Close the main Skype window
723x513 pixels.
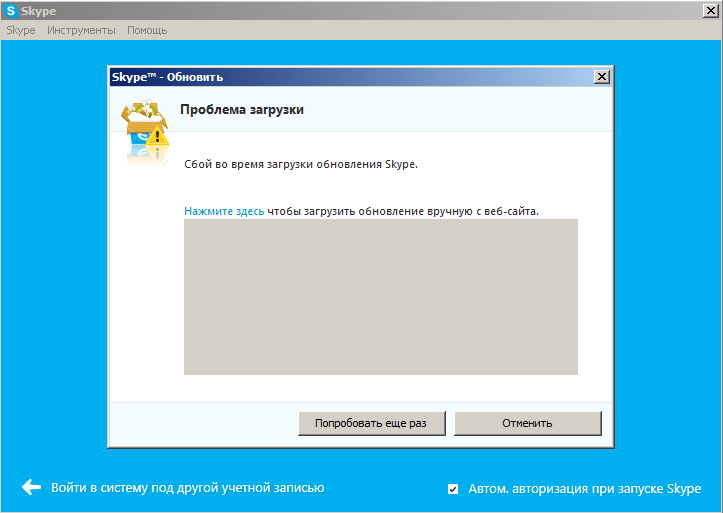click(x=711, y=10)
